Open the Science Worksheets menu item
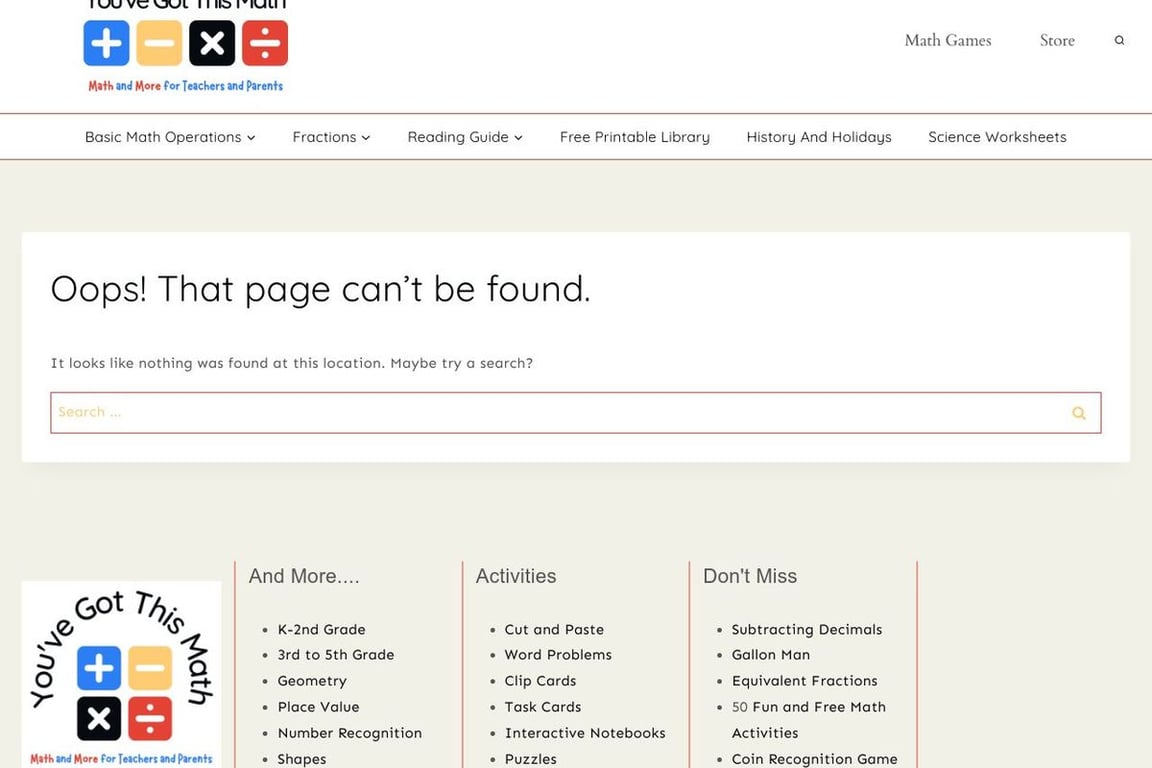This screenshot has height=768, width=1152. click(x=996, y=137)
